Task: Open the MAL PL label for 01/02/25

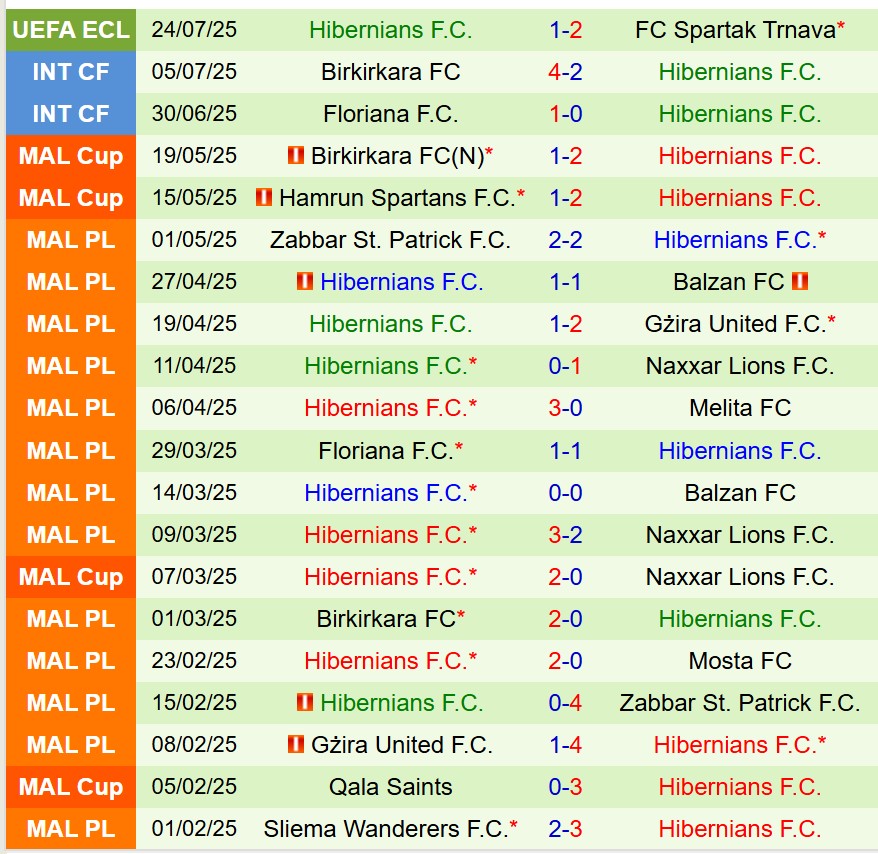Action: [x=71, y=829]
